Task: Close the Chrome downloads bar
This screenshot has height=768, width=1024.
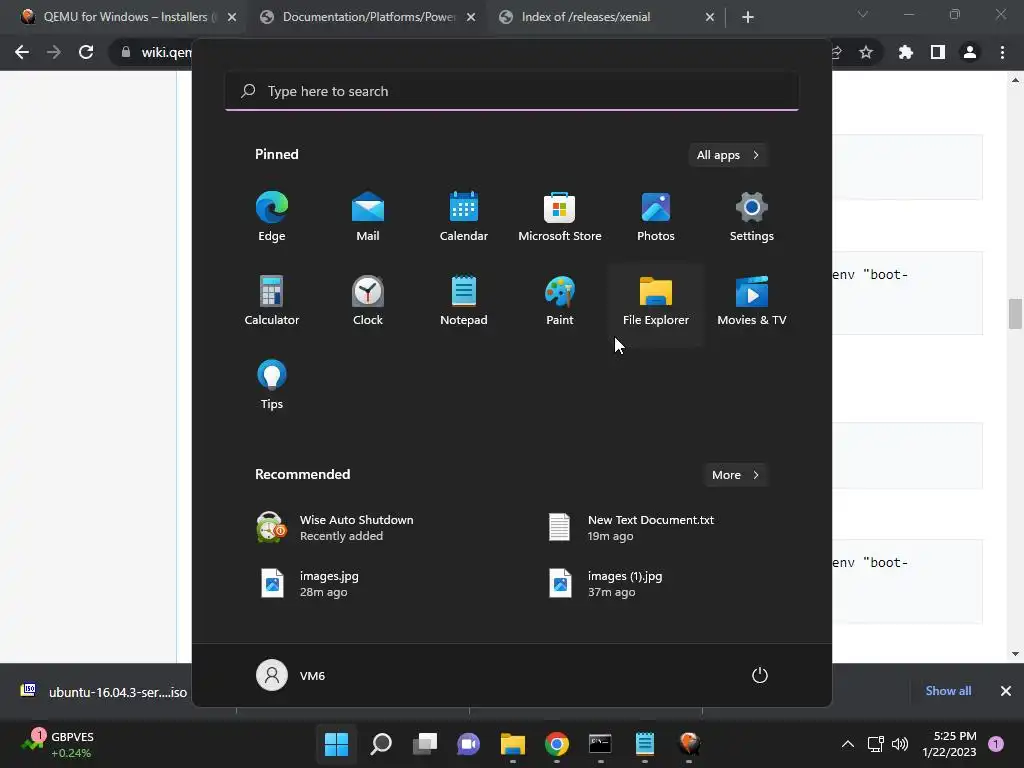Action: [x=1006, y=691]
